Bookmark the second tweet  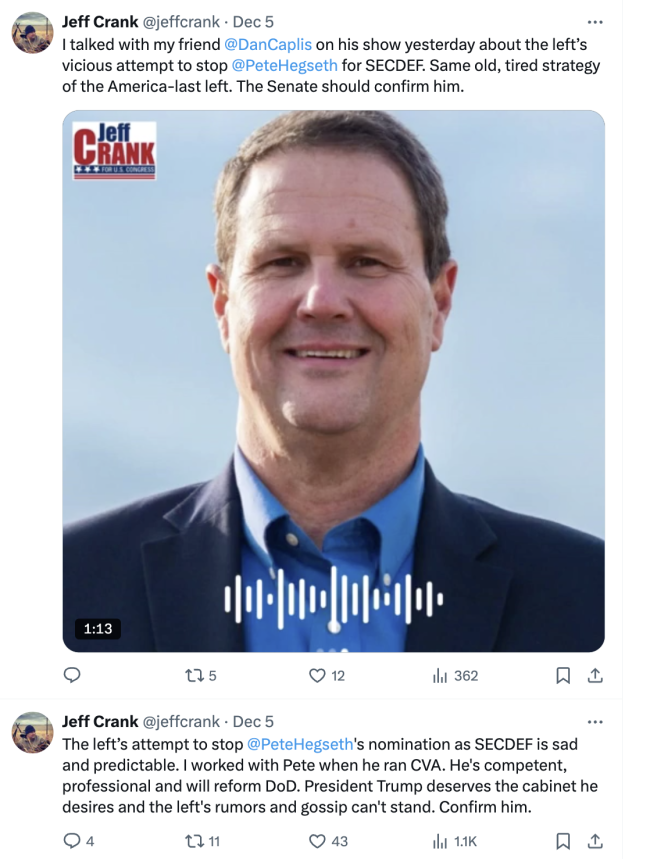pyautogui.click(x=563, y=840)
